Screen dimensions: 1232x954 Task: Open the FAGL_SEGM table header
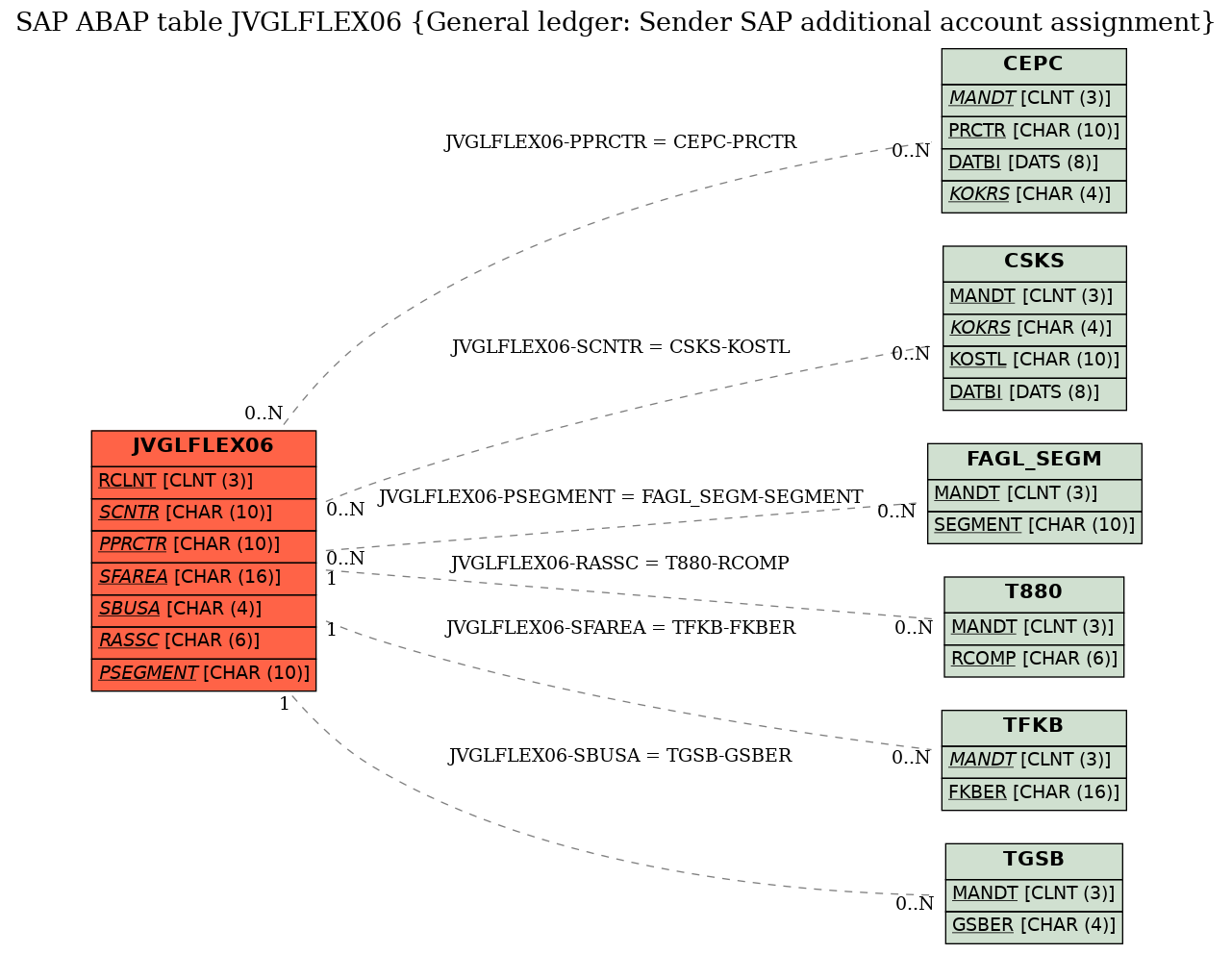1035,461
